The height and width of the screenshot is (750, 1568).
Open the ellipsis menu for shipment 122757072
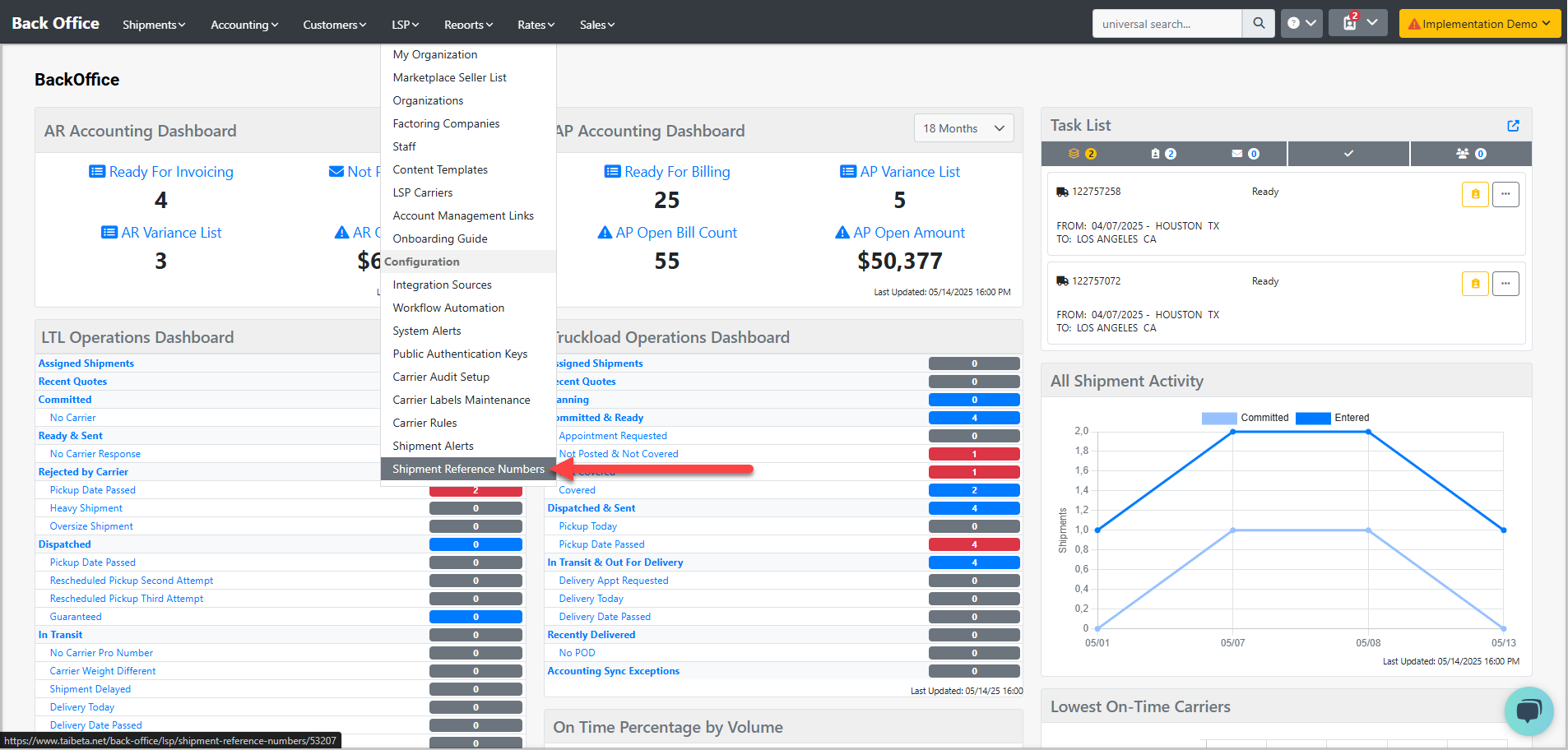1505,284
